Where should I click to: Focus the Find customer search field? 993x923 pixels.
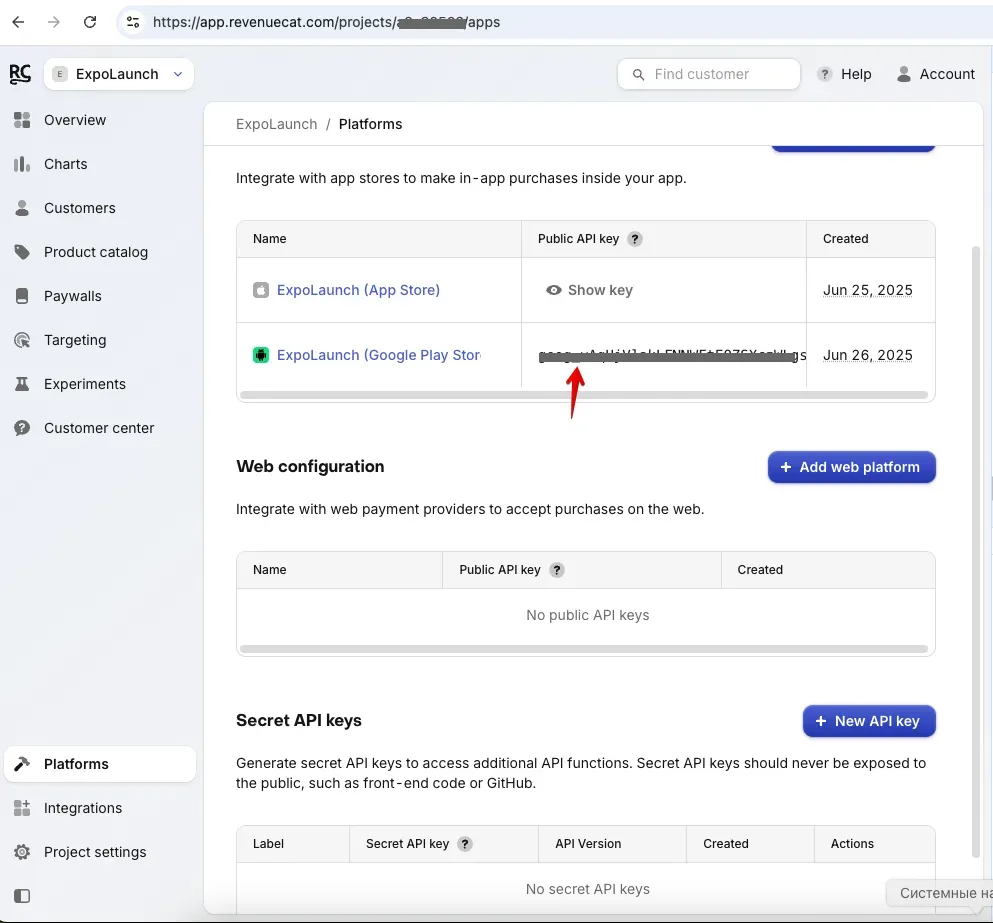[x=709, y=74]
